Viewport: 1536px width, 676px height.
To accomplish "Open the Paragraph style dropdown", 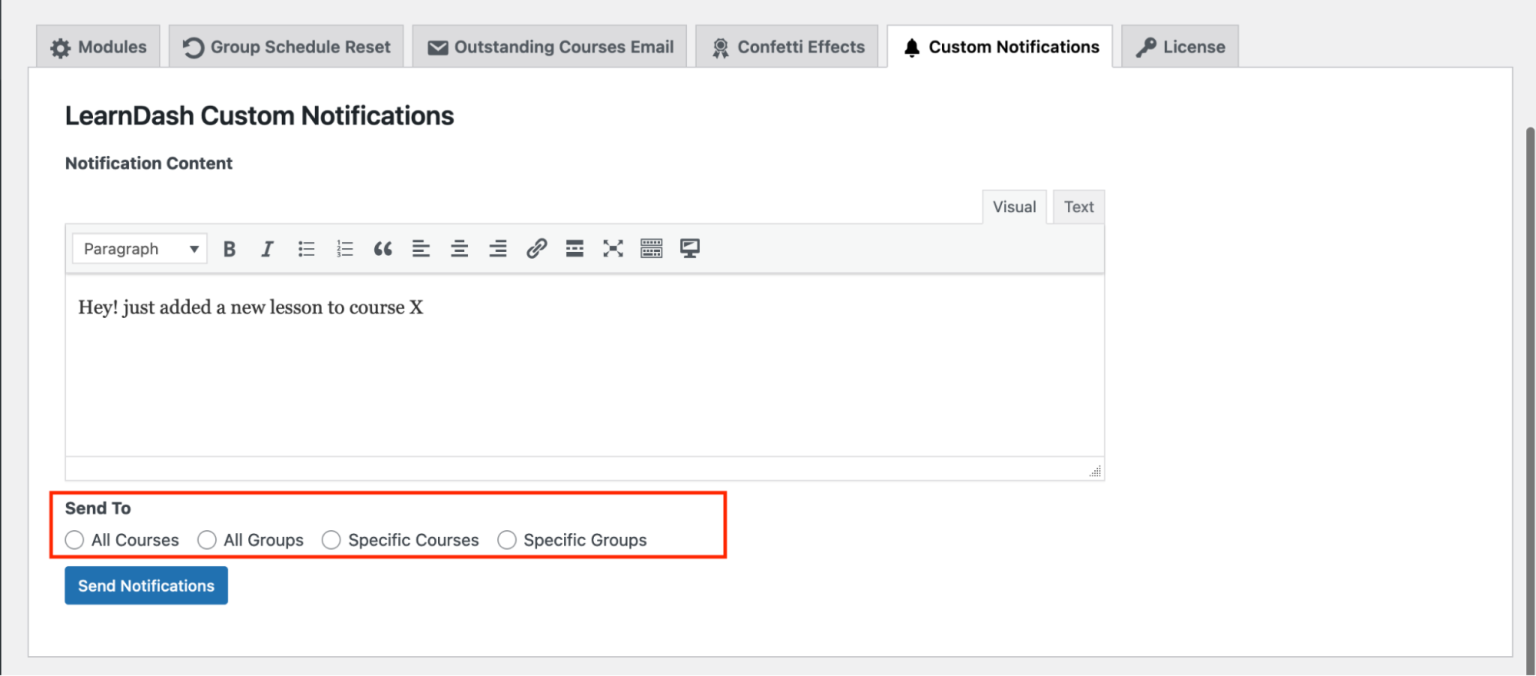I will tap(138, 248).
